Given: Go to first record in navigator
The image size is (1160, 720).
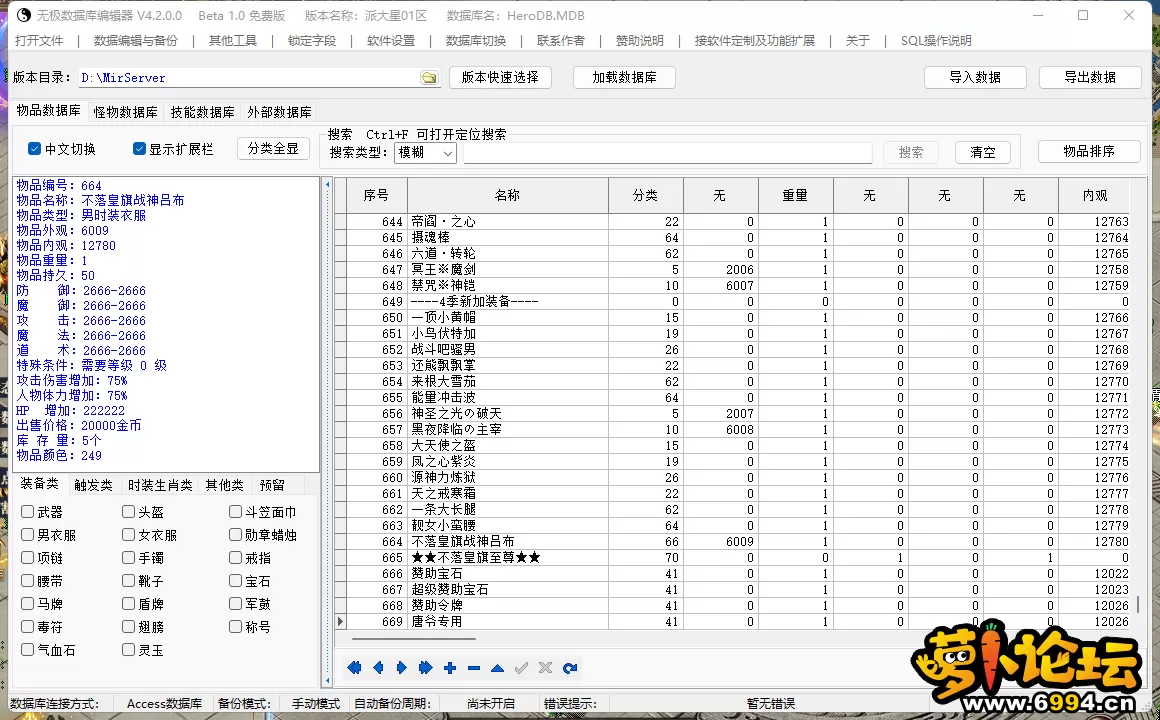Looking at the screenshot, I should (354, 668).
